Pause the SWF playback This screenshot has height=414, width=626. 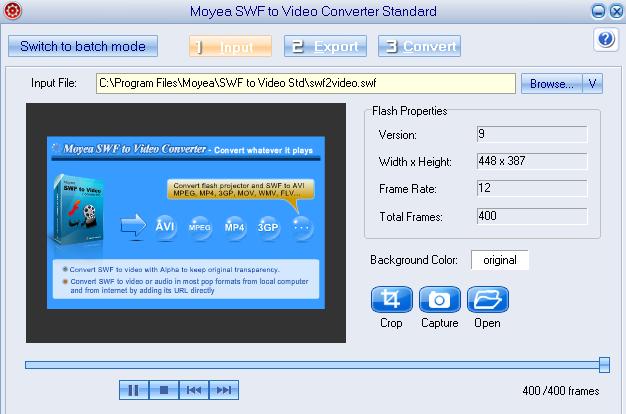(134, 390)
